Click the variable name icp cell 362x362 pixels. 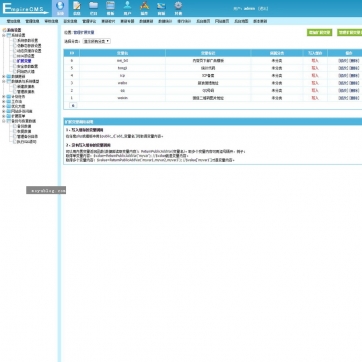tap(122, 76)
